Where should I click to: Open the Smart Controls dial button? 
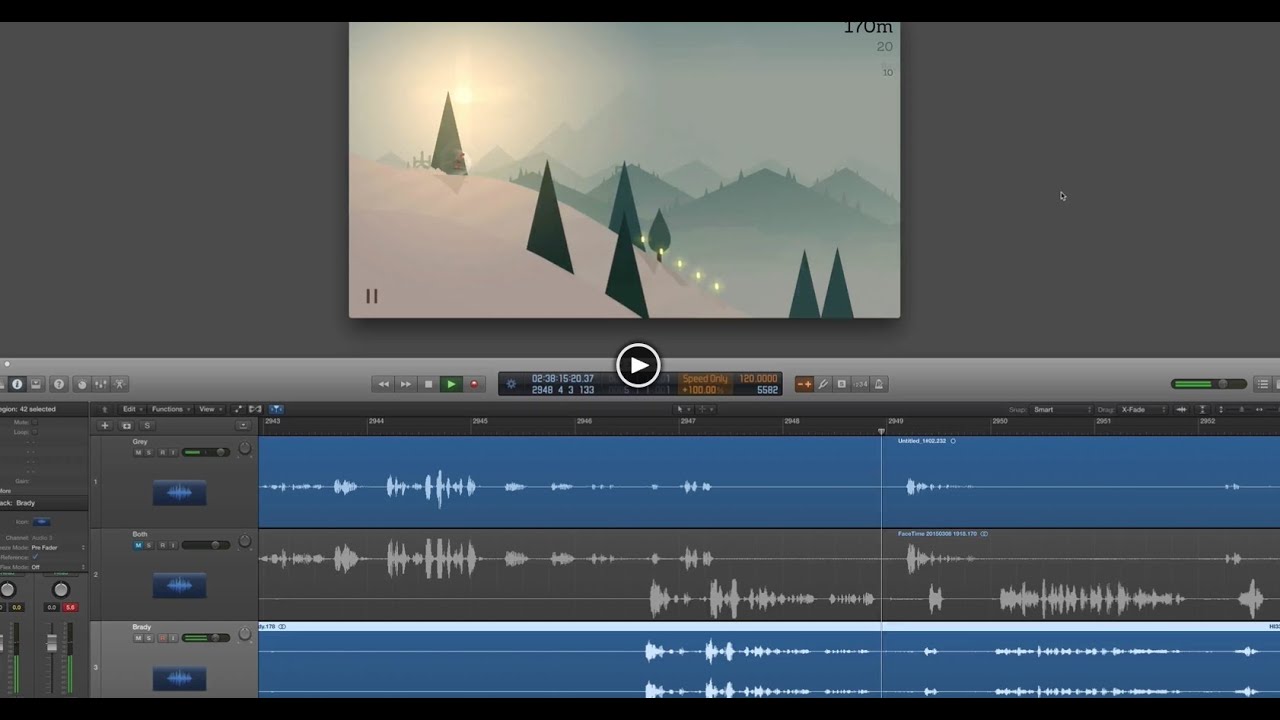tap(82, 384)
